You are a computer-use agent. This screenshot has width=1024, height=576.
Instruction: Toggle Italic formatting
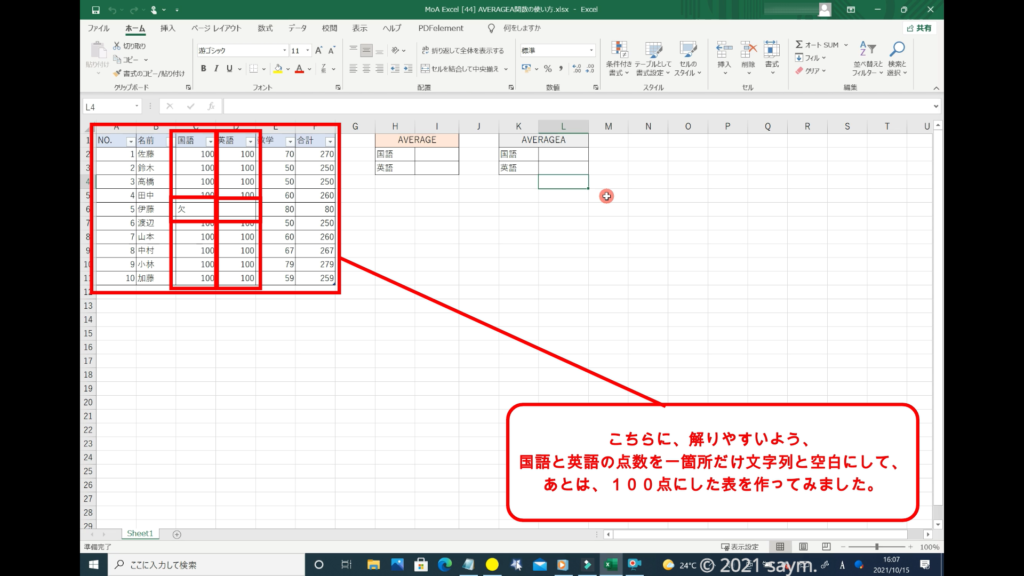coord(217,69)
